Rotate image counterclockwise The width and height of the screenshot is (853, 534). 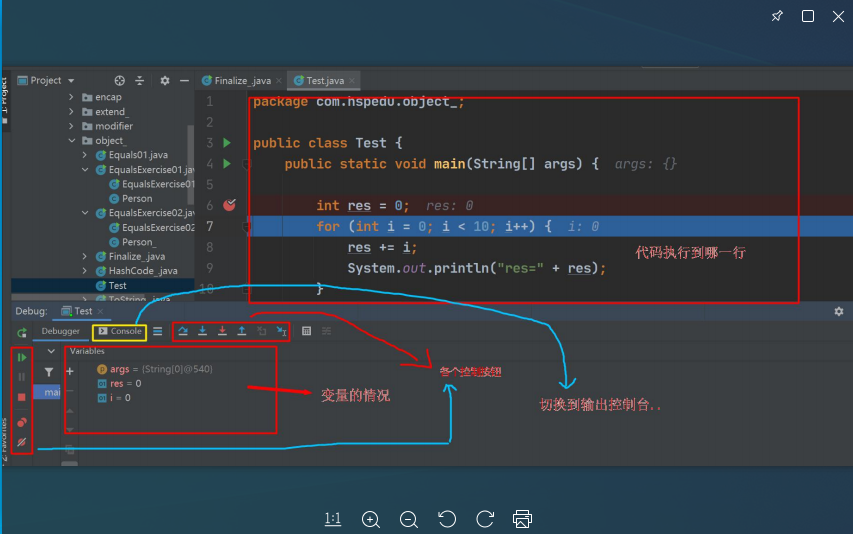pos(447,519)
